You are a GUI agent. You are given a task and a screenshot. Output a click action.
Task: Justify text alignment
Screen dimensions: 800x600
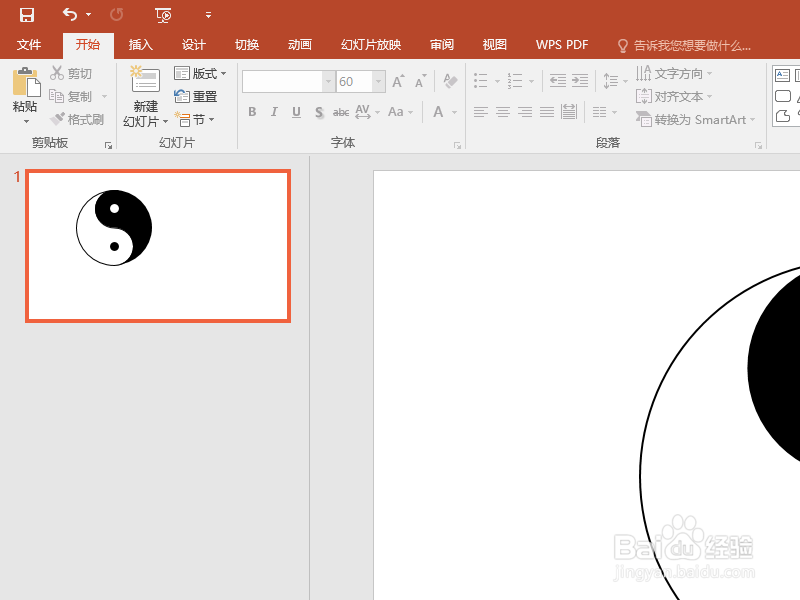[x=547, y=112]
